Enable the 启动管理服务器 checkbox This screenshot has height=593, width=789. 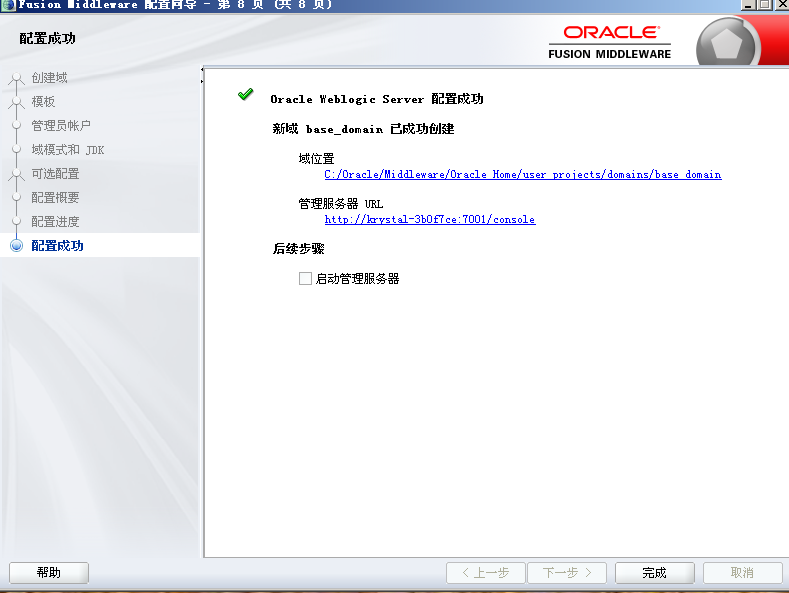(305, 278)
